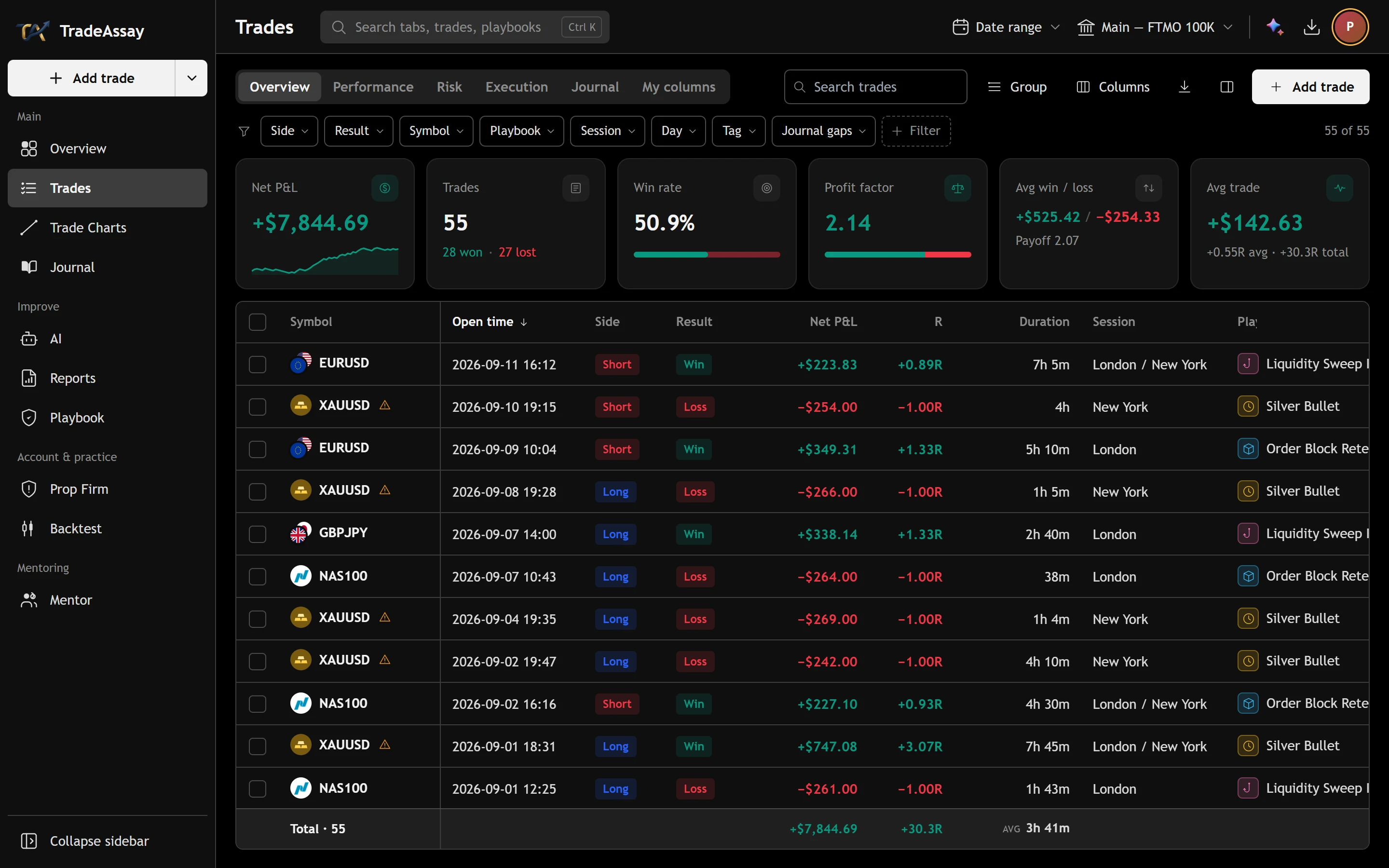Viewport: 1389px width, 868px height.
Task: Click the Group button
Action: coord(1017,87)
